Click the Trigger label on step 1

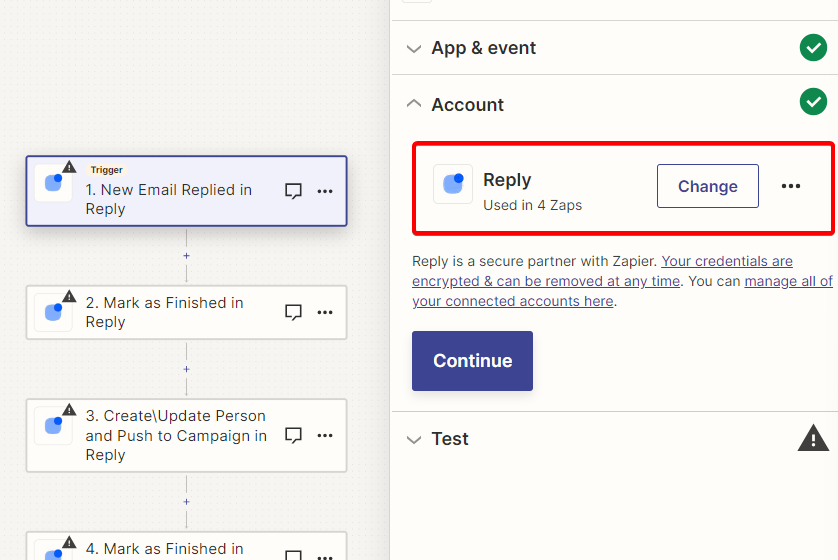tap(106, 170)
